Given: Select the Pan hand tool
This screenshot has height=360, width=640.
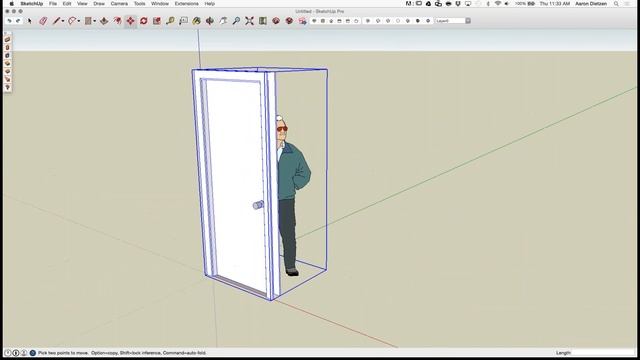Looking at the screenshot, I should point(223,21).
